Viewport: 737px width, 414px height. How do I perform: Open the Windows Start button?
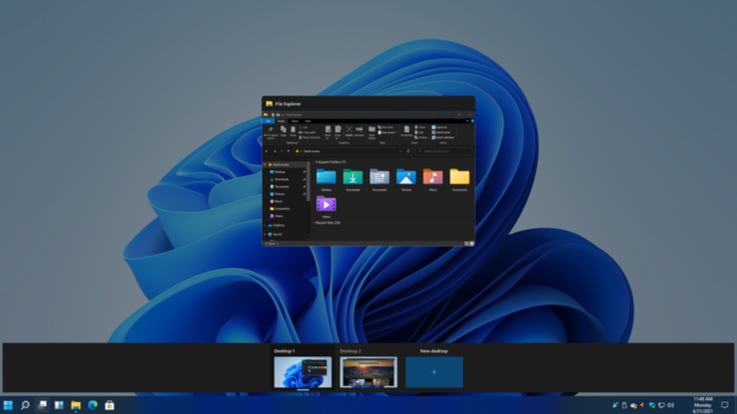pos(8,405)
